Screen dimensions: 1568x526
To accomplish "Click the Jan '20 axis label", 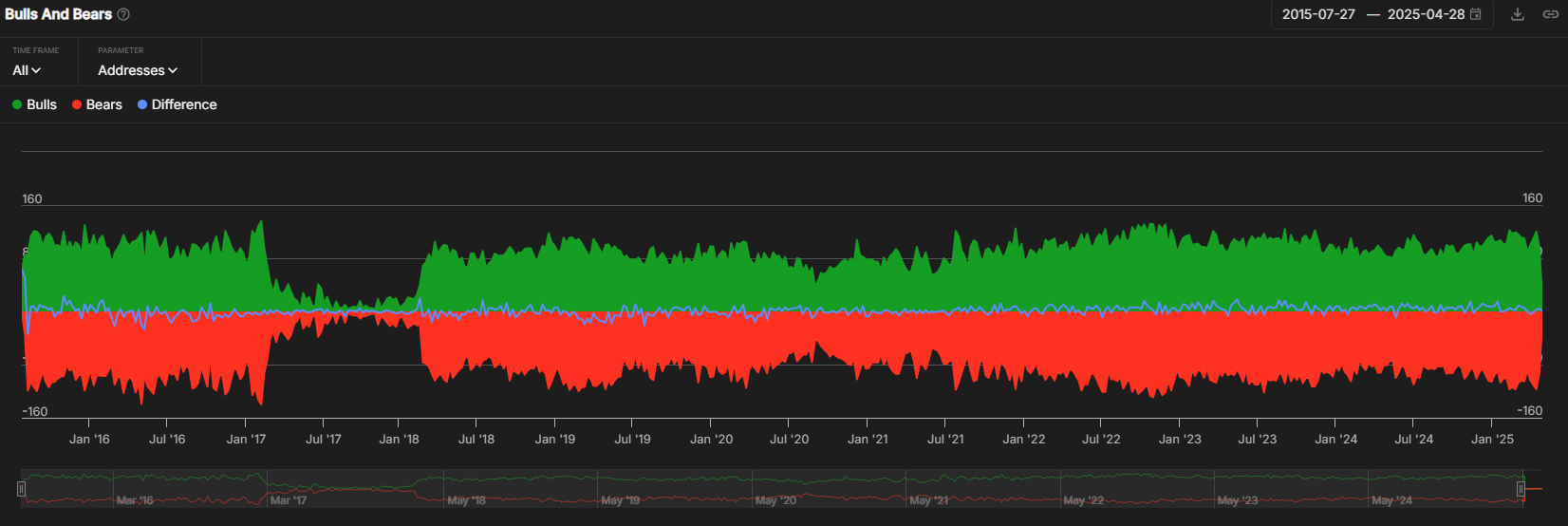I will (712, 439).
